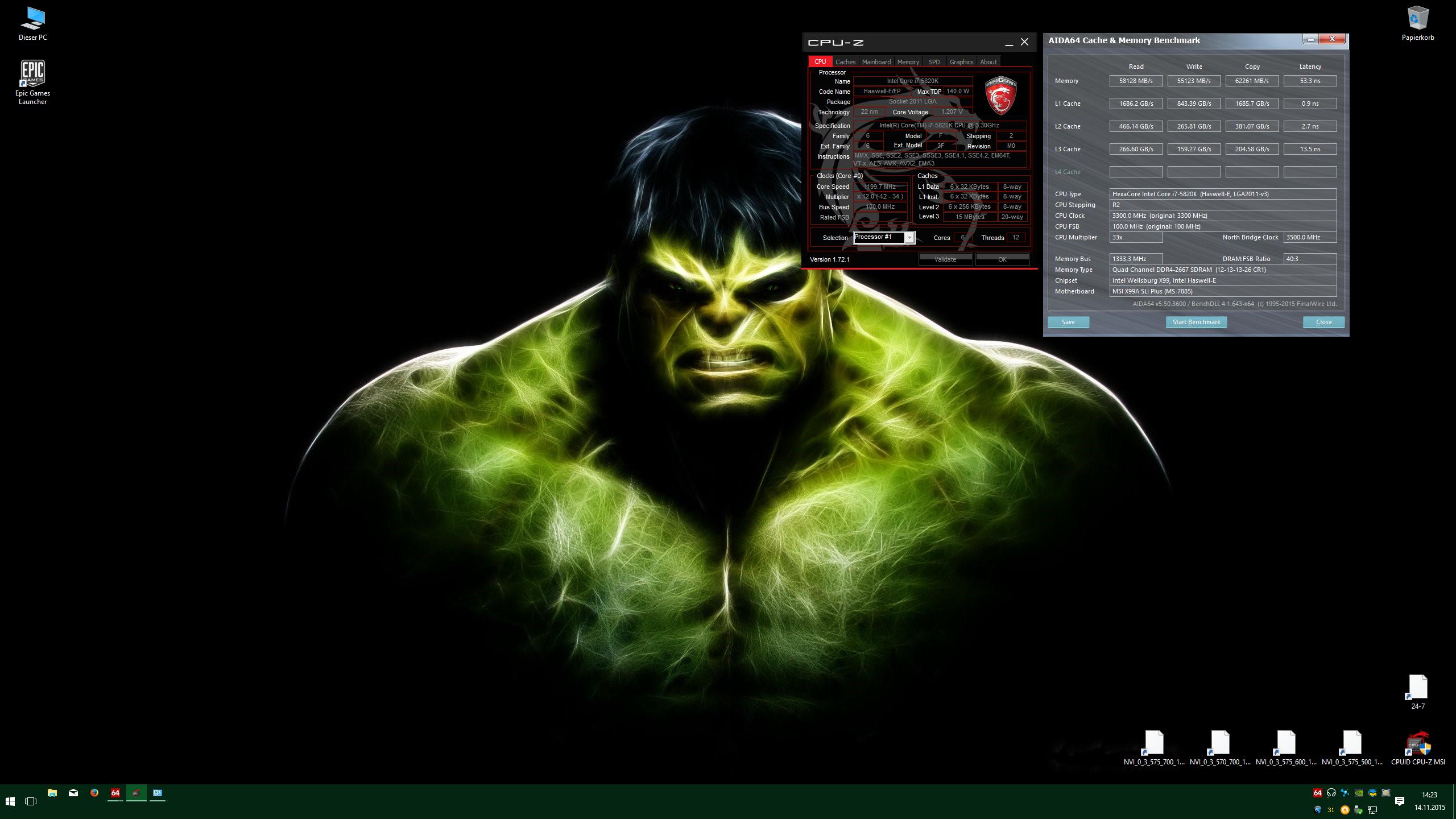Switch to the Mainboard tab in CPU-Z

coord(876,62)
